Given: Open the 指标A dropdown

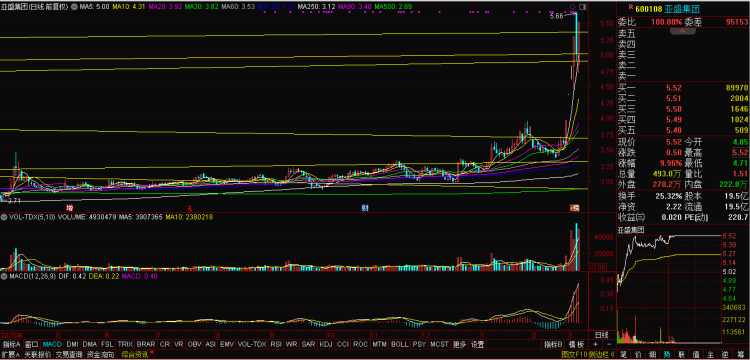Looking at the screenshot, I should pos(11,344).
